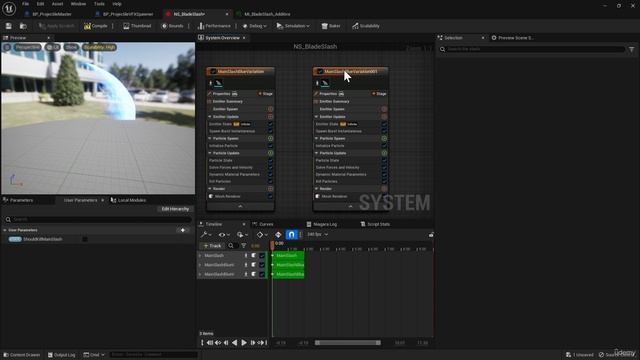Add module to Particle Spawn in first emitter
Screen dimensions: 640x360
point(270,138)
